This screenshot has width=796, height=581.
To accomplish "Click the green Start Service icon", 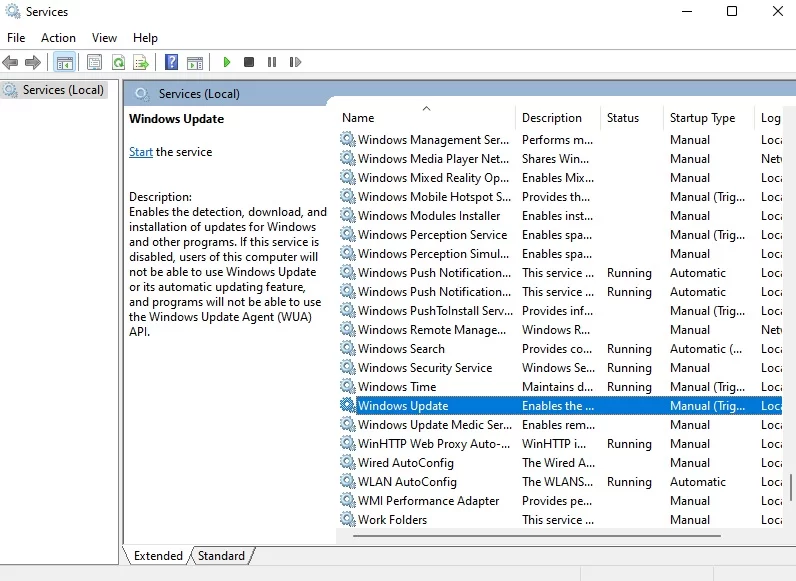I will click(x=227, y=62).
